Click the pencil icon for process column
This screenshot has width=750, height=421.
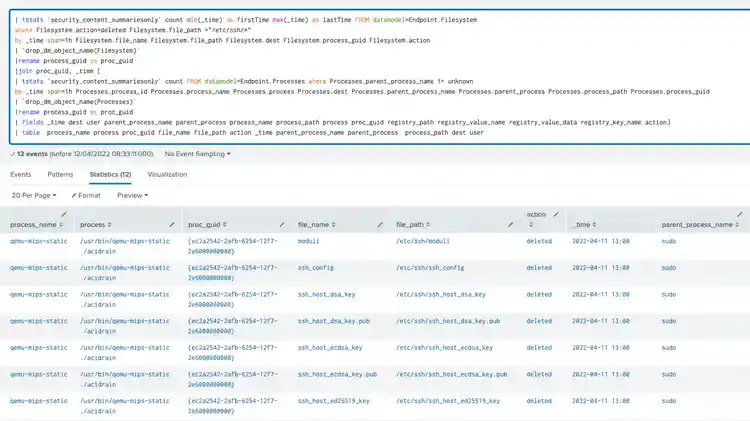pos(171,225)
